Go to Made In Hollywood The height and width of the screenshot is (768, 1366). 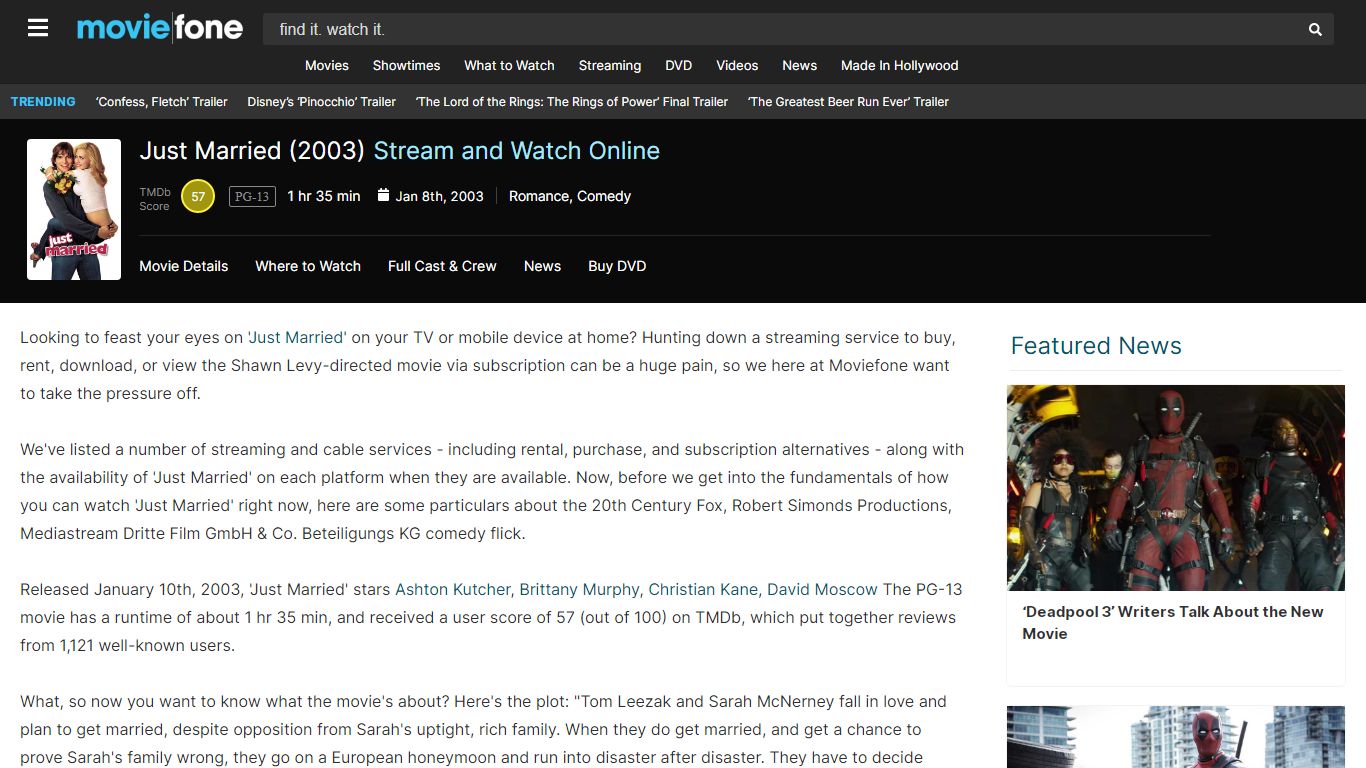[900, 65]
